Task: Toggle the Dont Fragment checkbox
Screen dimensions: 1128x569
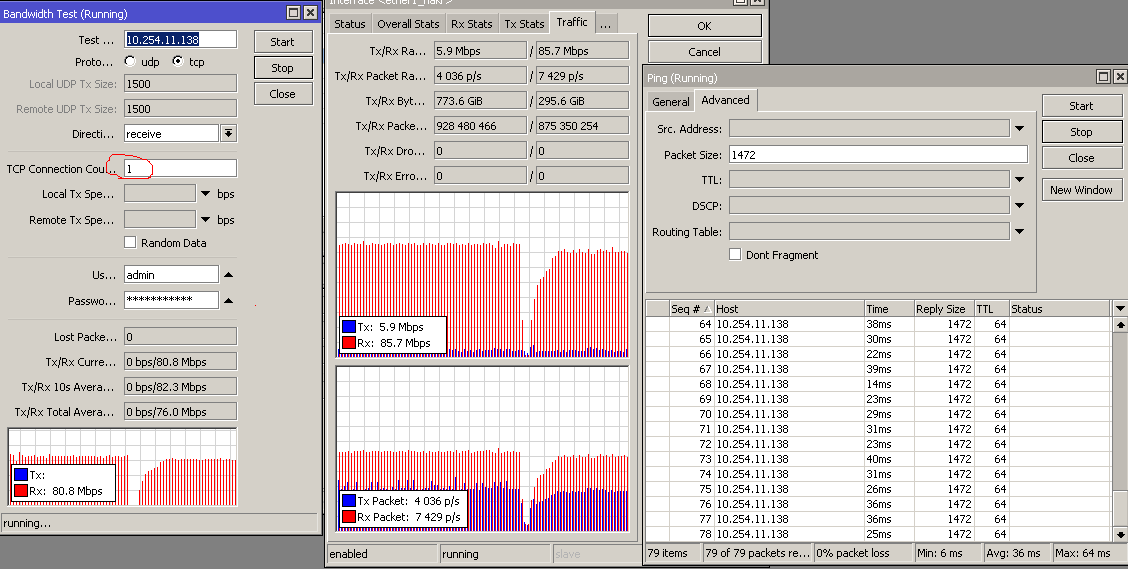Action: point(735,255)
